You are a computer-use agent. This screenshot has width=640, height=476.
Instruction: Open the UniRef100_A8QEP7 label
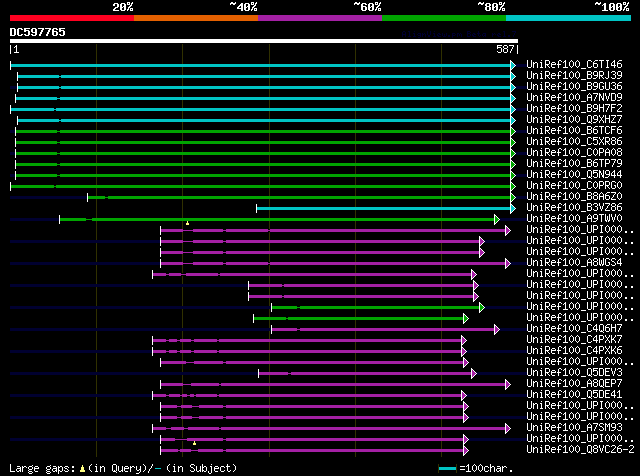pyautogui.click(x=574, y=384)
